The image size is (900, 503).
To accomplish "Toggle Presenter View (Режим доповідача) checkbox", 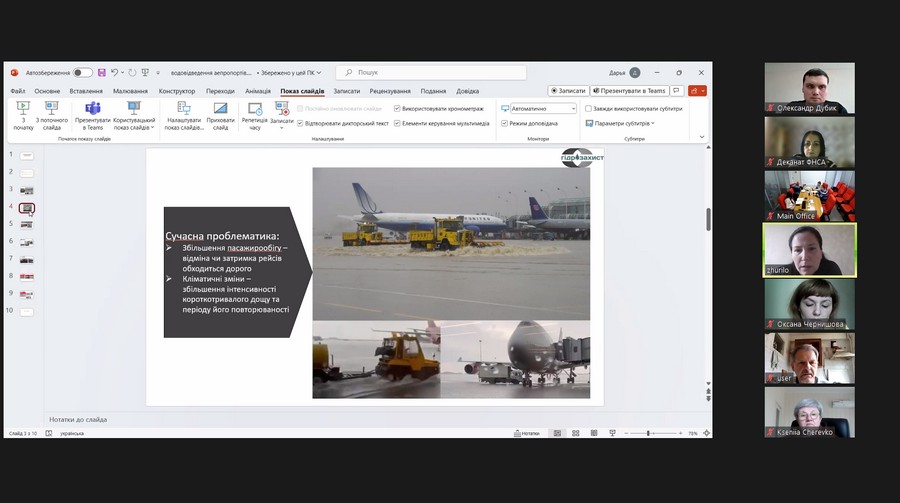I will 505,123.
